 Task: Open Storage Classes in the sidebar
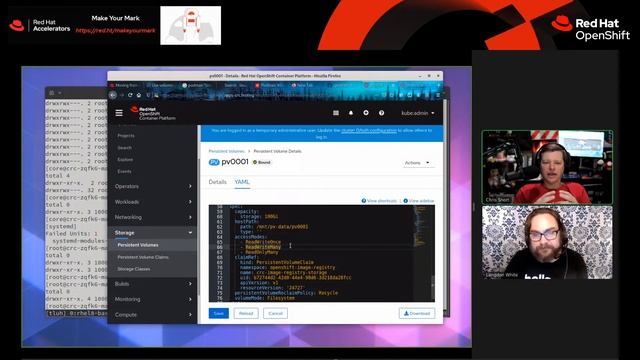134,269
